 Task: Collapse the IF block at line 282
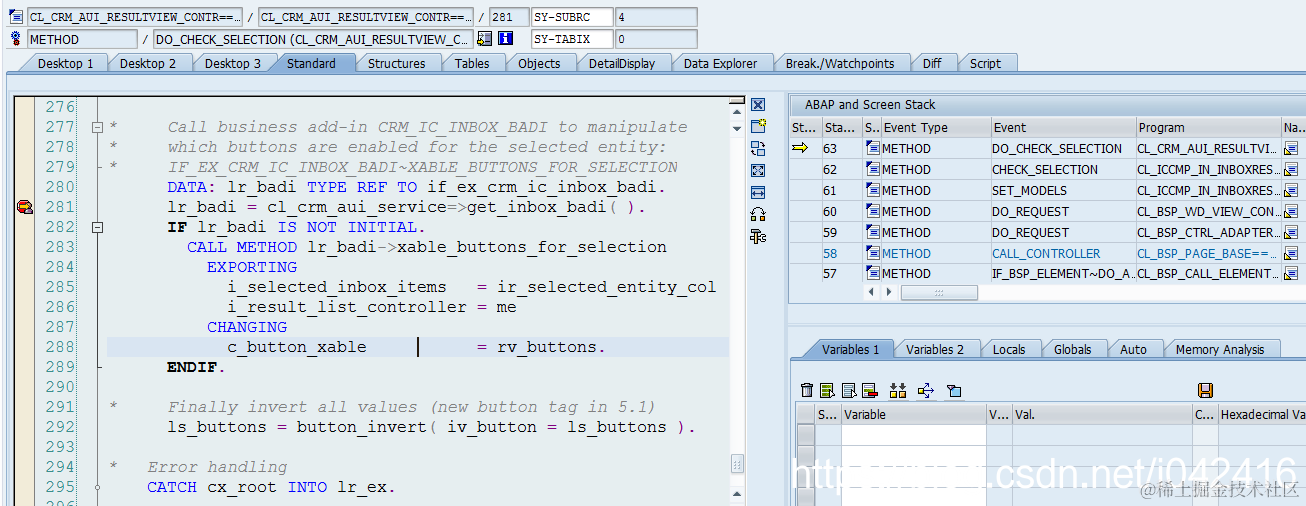(x=97, y=227)
